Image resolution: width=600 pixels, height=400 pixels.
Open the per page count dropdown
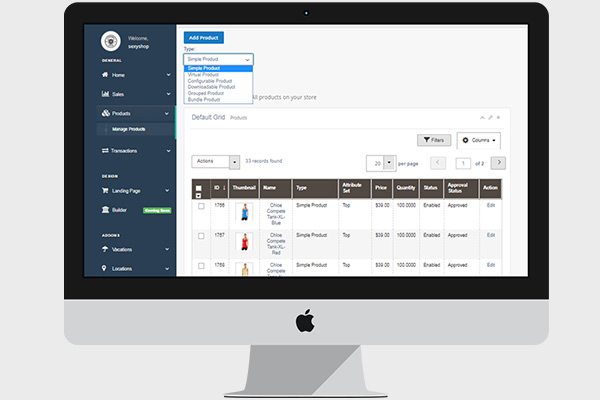click(x=381, y=162)
